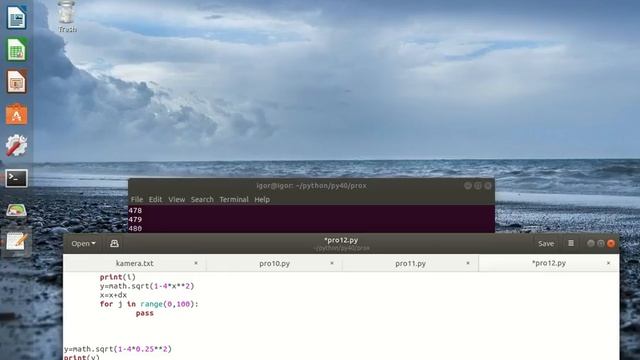Switch to pro11.py tab
This screenshot has width=640, height=360.
pyautogui.click(x=410, y=263)
